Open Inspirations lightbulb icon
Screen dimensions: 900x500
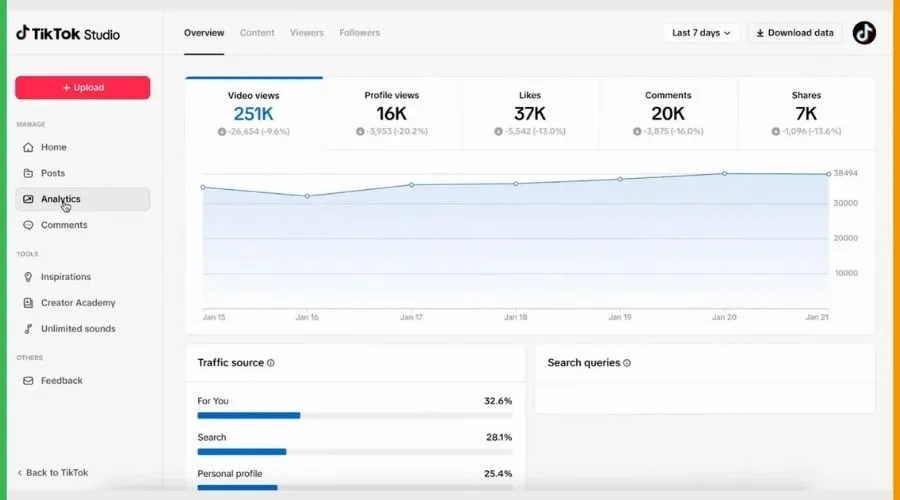pos(28,277)
